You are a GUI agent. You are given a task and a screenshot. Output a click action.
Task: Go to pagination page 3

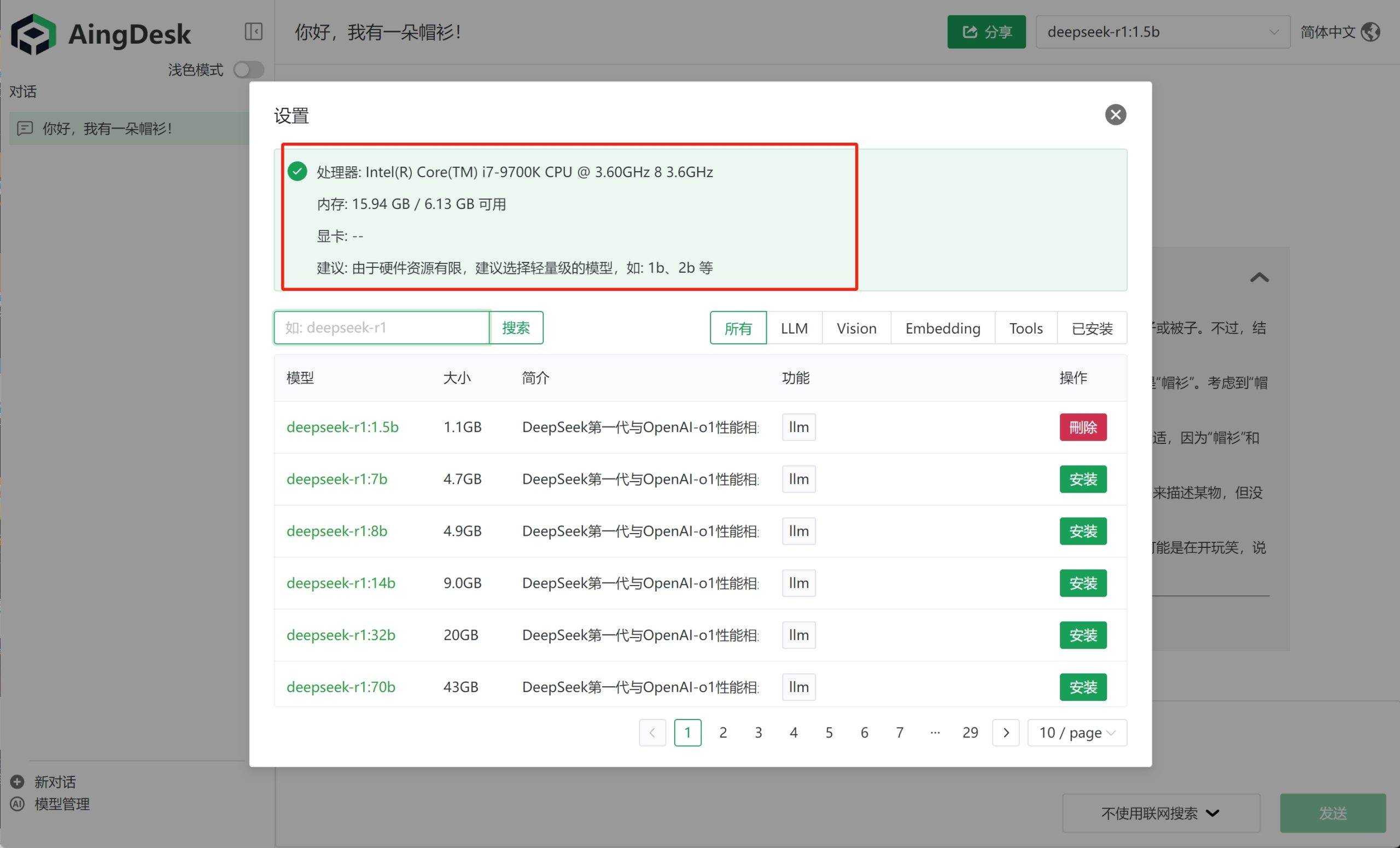pyautogui.click(x=758, y=732)
